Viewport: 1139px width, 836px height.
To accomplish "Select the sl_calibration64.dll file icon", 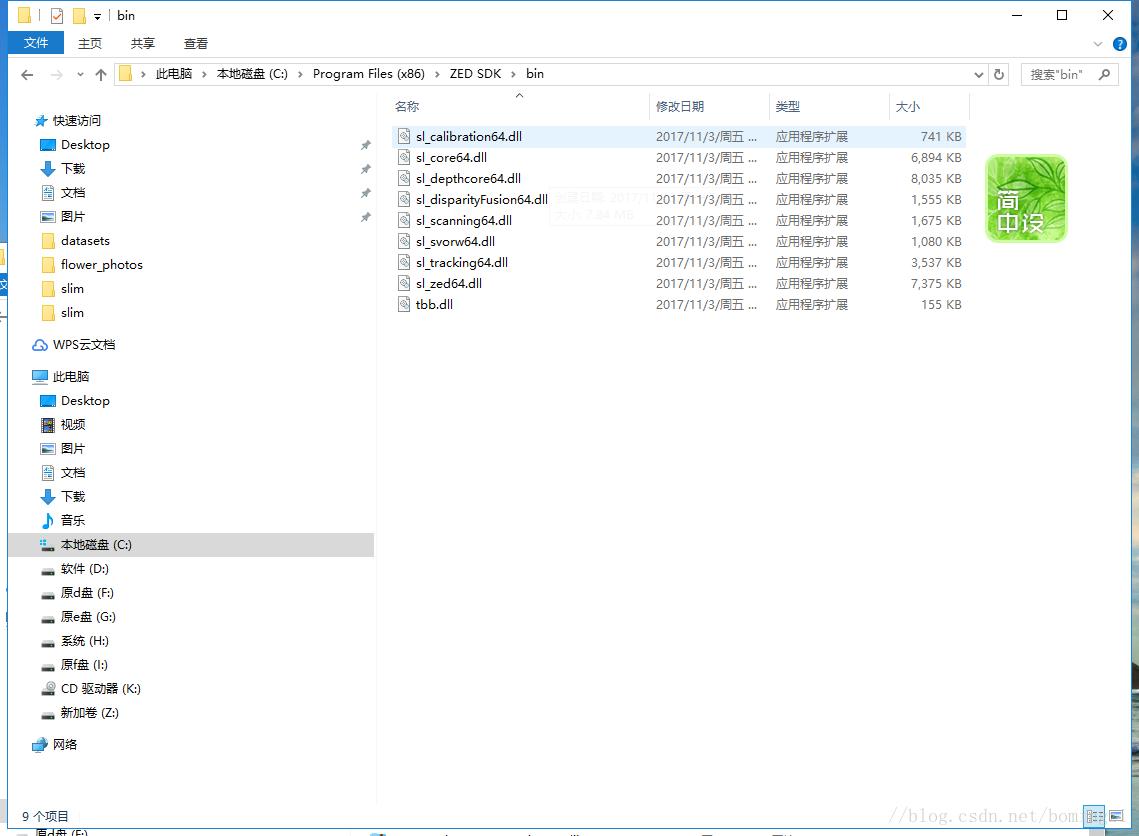I will [404, 136].
